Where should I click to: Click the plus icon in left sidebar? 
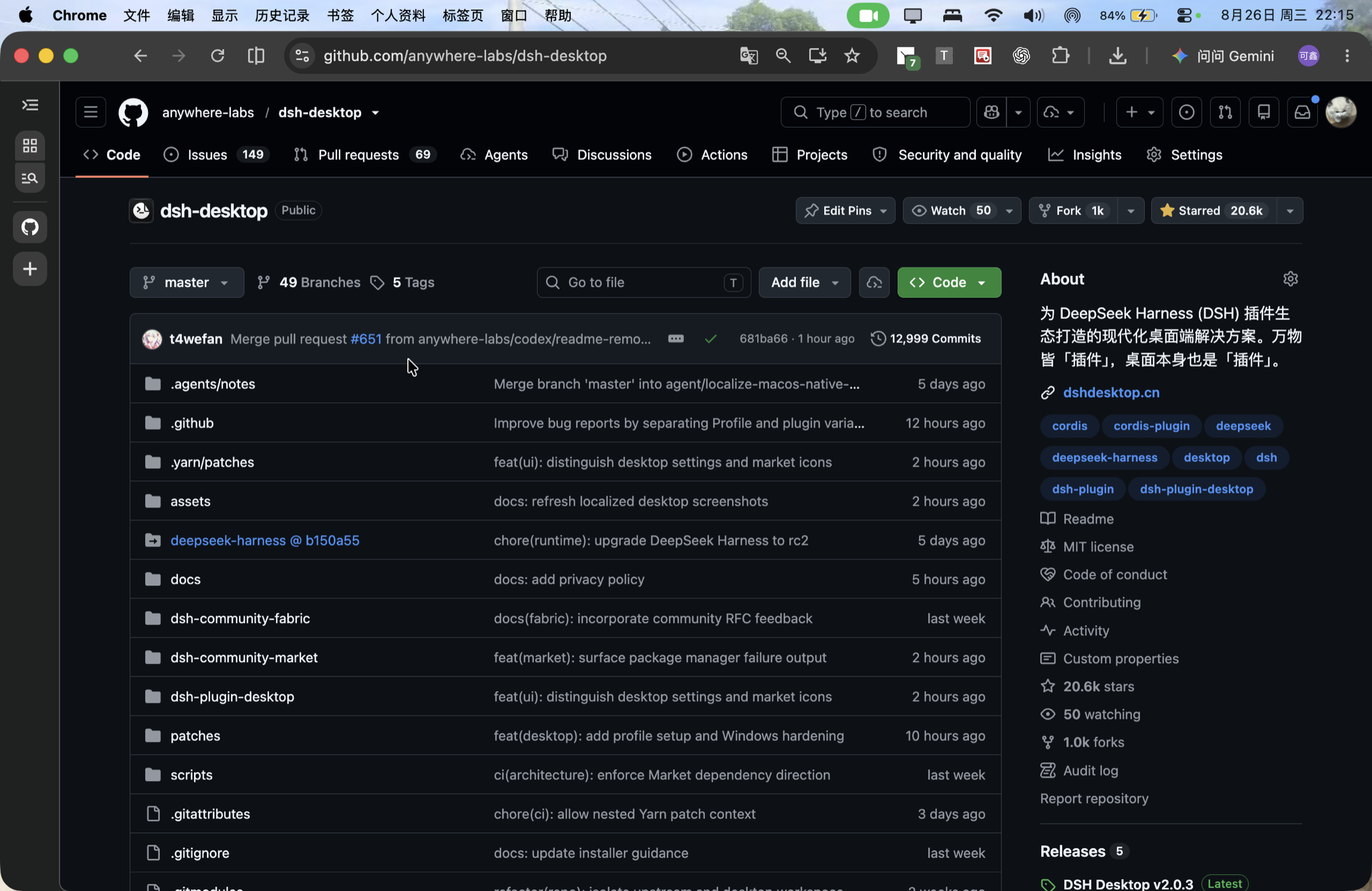tap(30, 269)
